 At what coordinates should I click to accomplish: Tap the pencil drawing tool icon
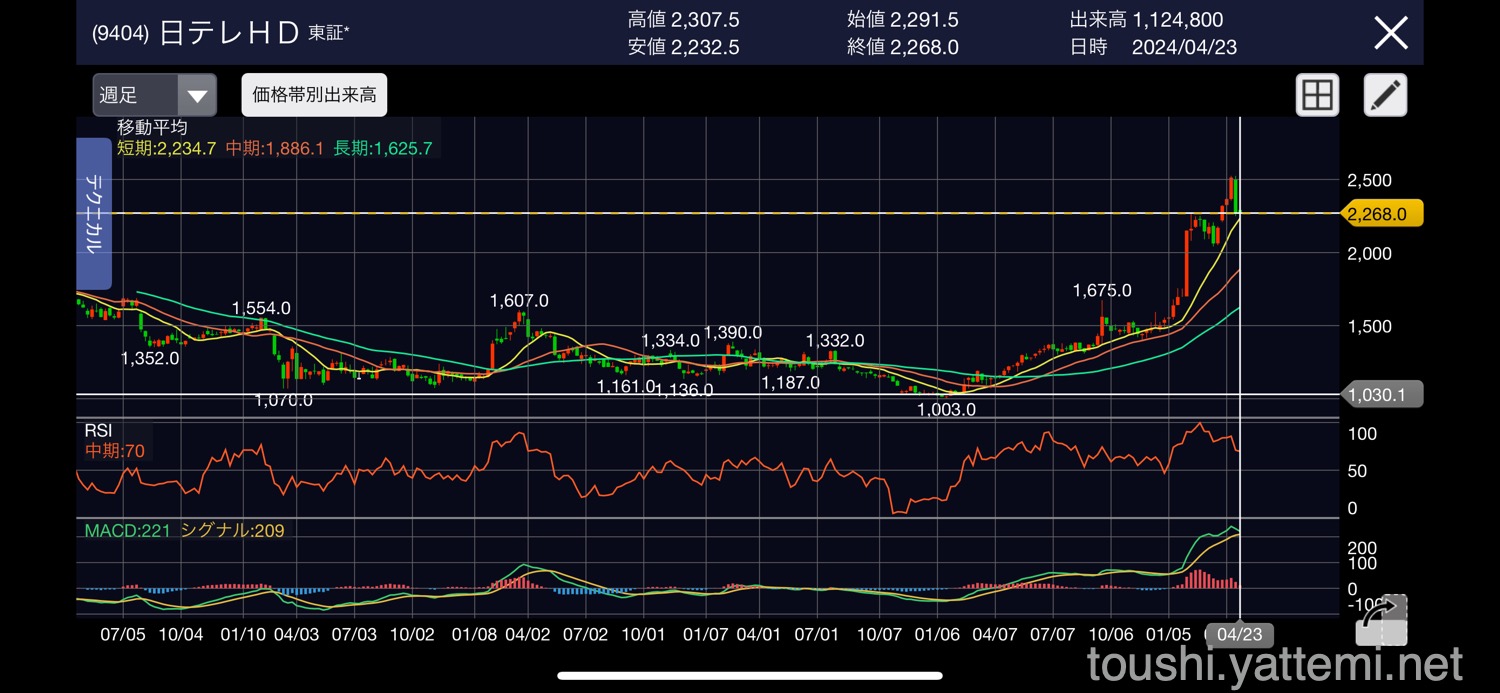(1385, 96)
